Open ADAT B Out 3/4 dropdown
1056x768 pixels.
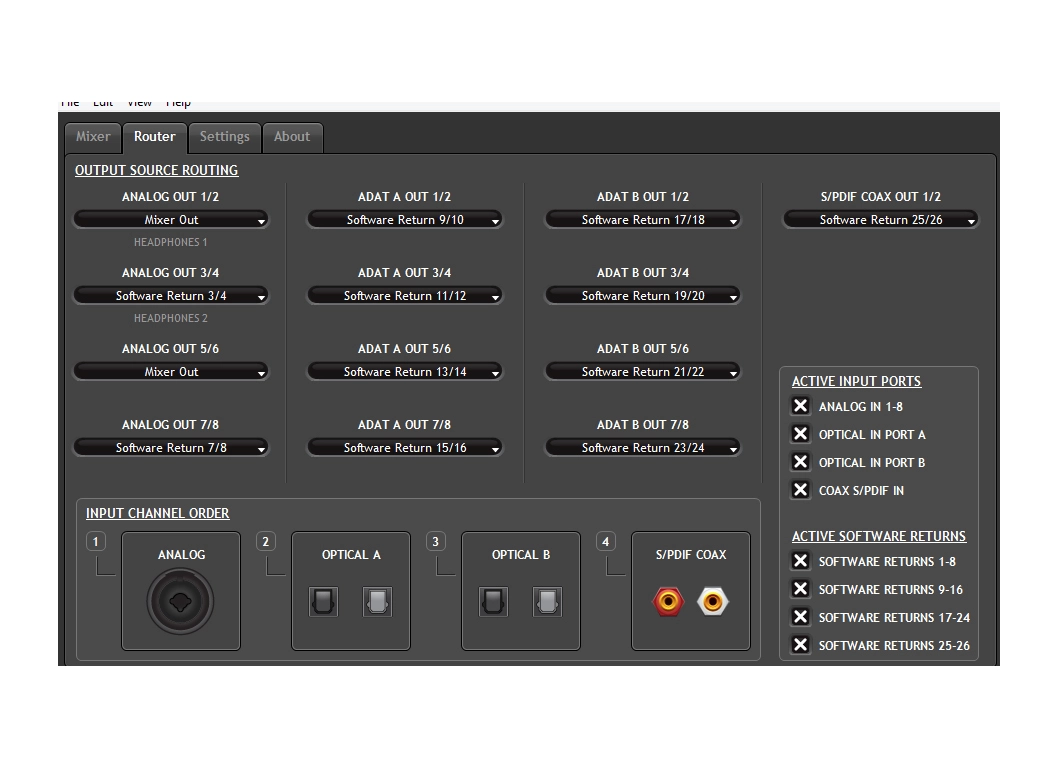(643, 296)
